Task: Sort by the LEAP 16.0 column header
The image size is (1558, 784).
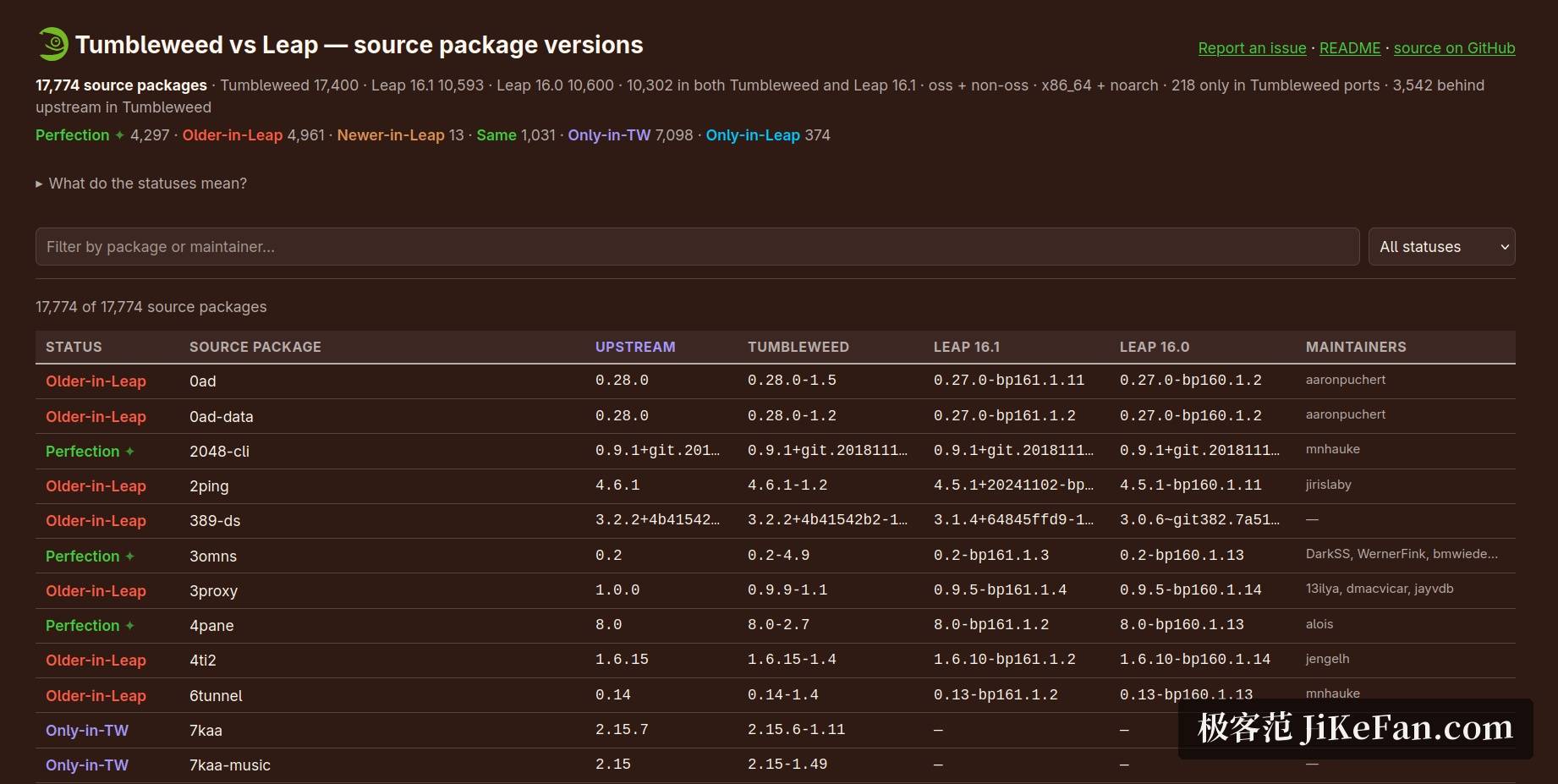Action: pos(1155,347)
